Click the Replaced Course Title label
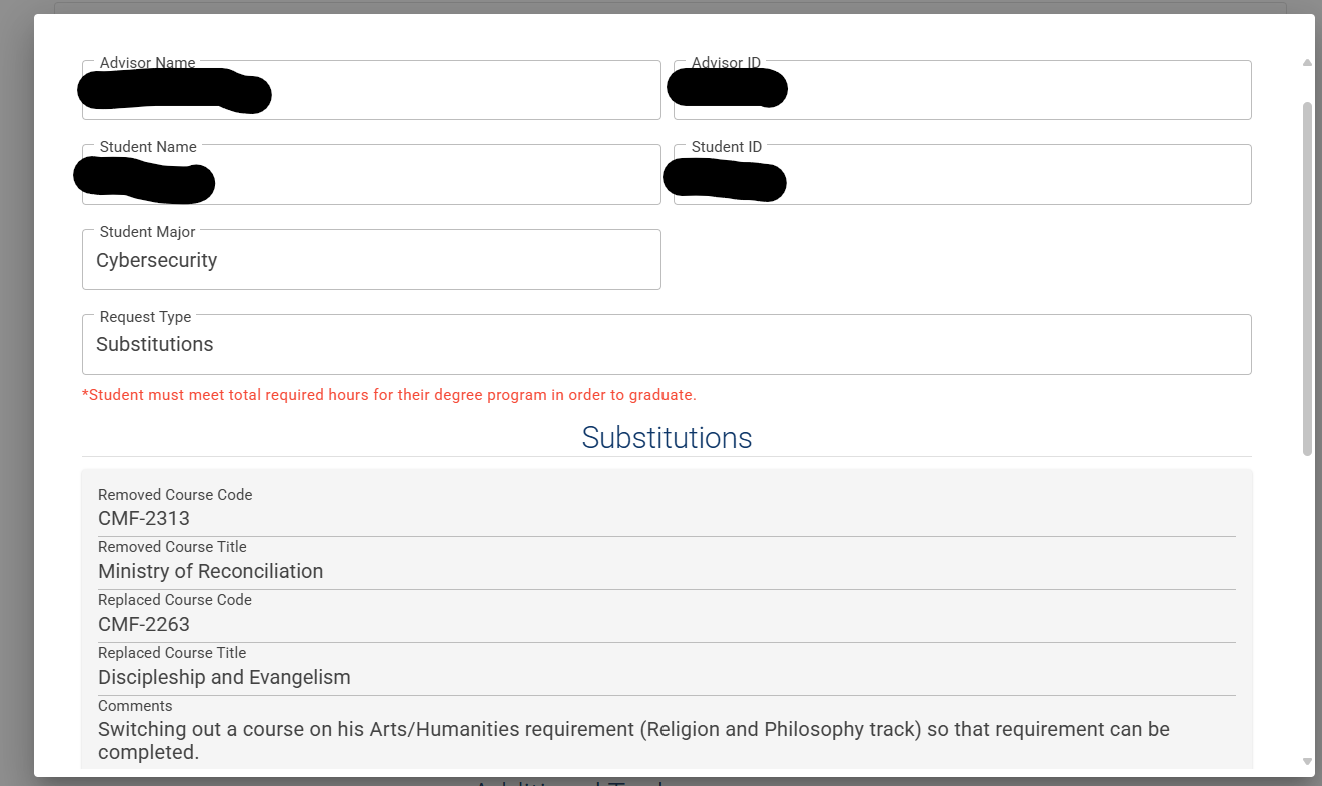 (x=172, y=653)
